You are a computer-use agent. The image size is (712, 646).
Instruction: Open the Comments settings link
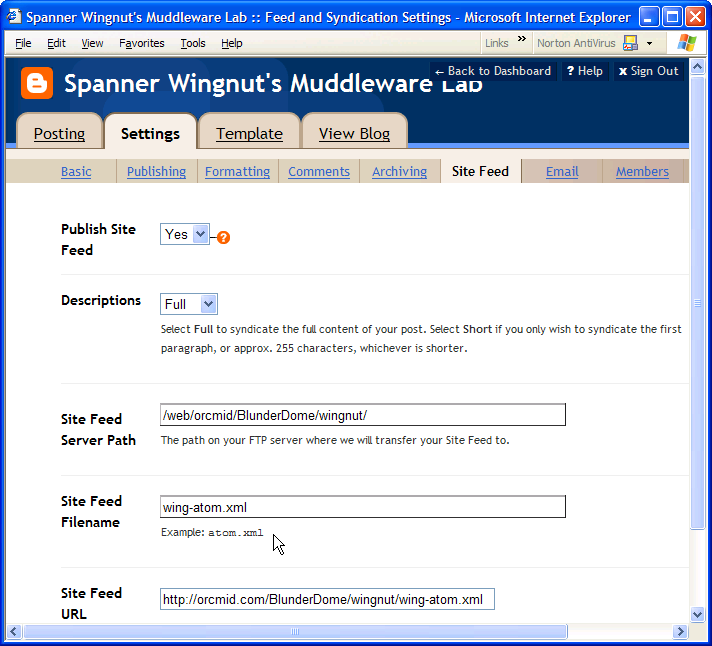click(318, 172)
